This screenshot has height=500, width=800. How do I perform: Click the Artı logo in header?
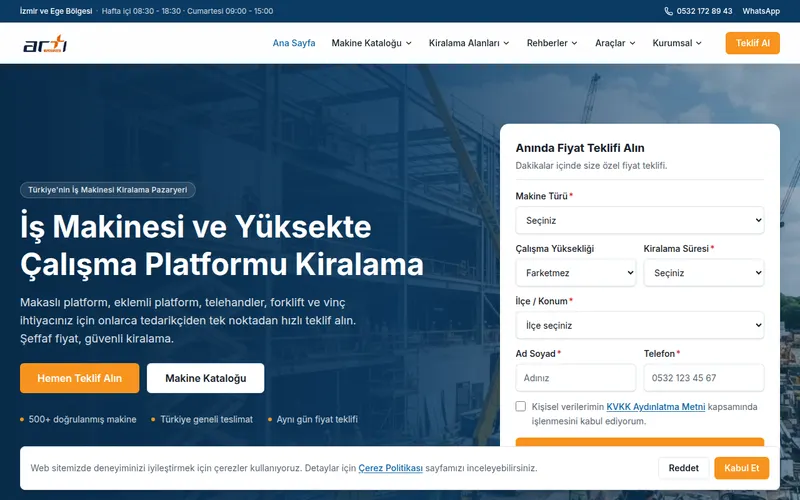click(45, 43)
